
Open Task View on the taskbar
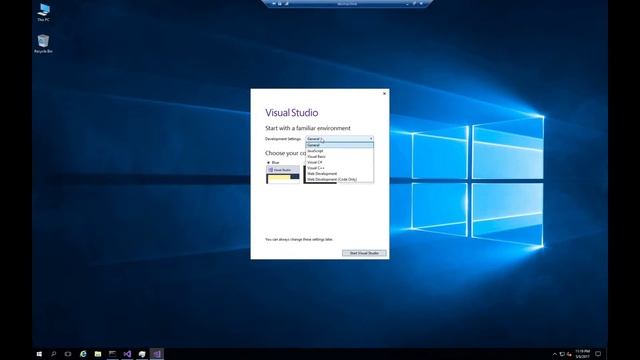(68, 354)
